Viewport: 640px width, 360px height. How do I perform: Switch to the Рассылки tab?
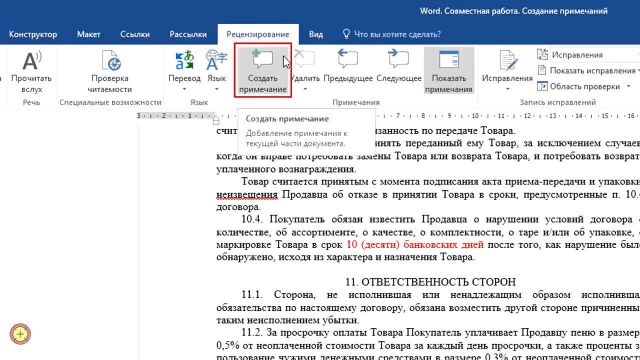coord(188,34)
